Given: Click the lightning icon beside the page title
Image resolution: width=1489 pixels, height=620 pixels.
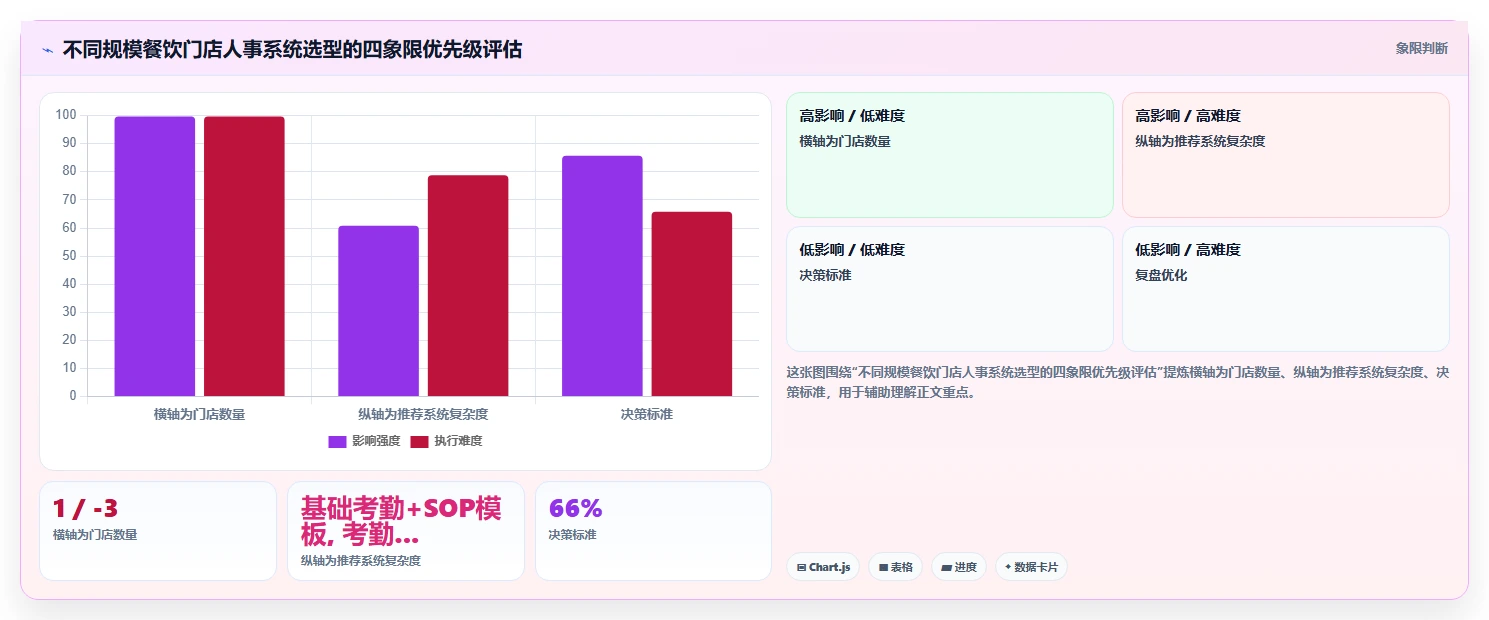Looking at the screenshot, I should (x=47, y=49).
